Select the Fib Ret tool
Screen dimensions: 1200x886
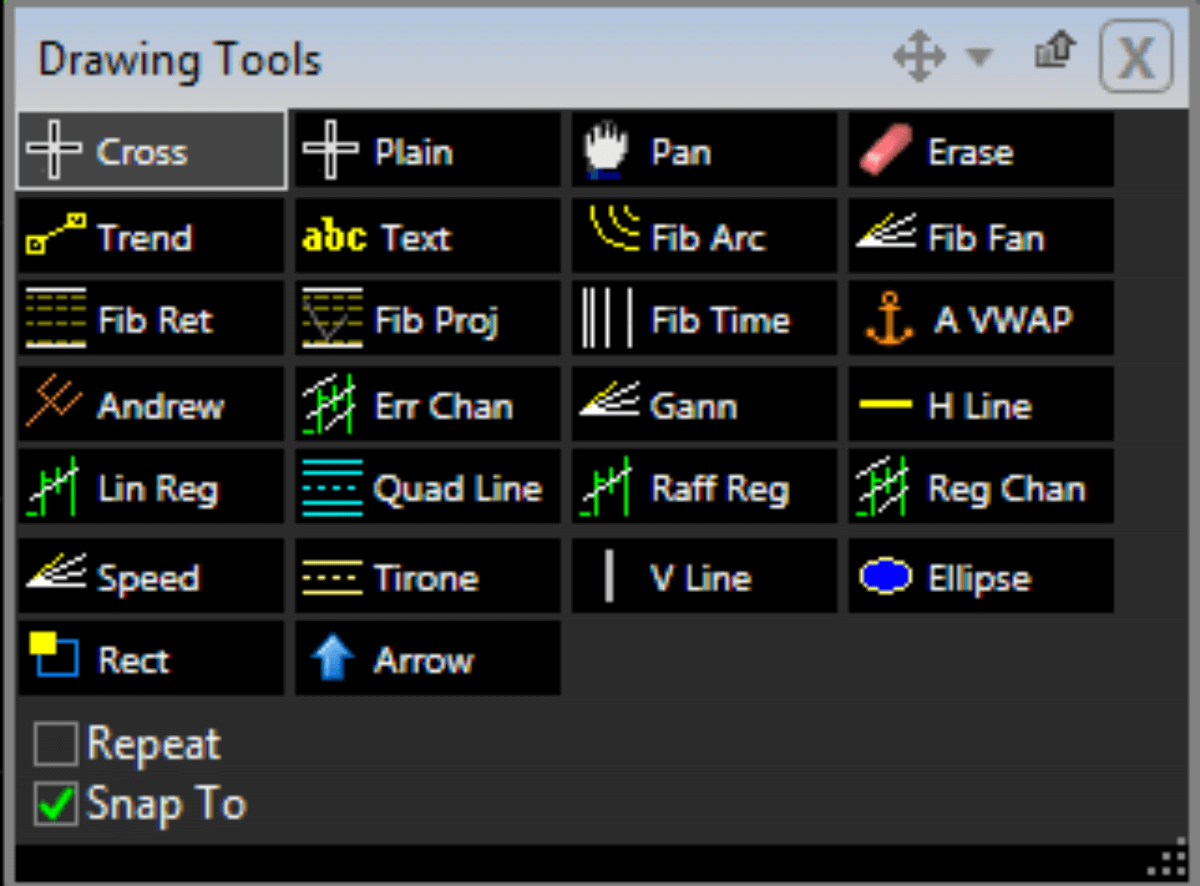click(152, 319)
